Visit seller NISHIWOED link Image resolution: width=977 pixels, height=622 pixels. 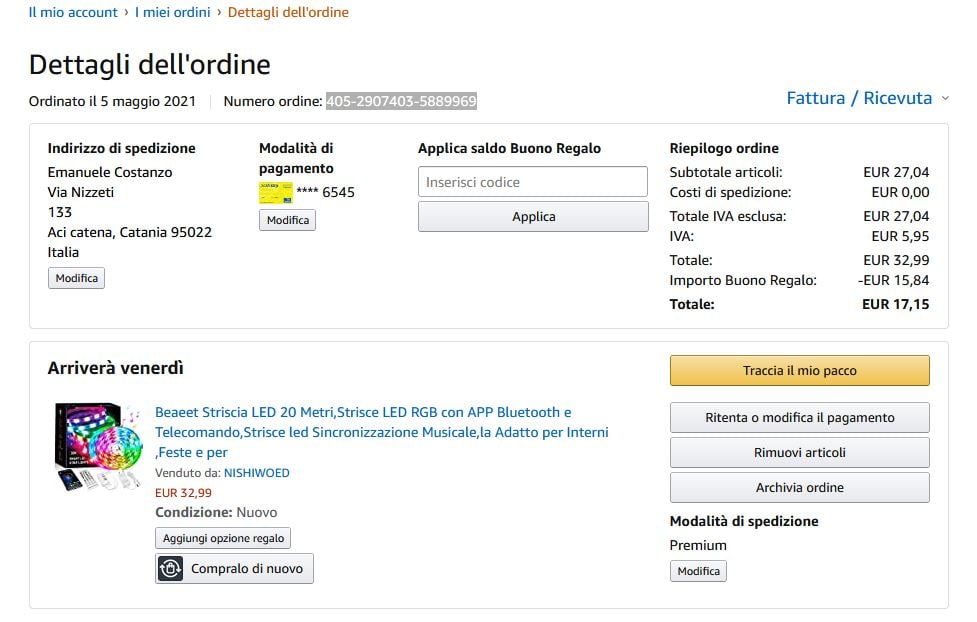(256, 473)
